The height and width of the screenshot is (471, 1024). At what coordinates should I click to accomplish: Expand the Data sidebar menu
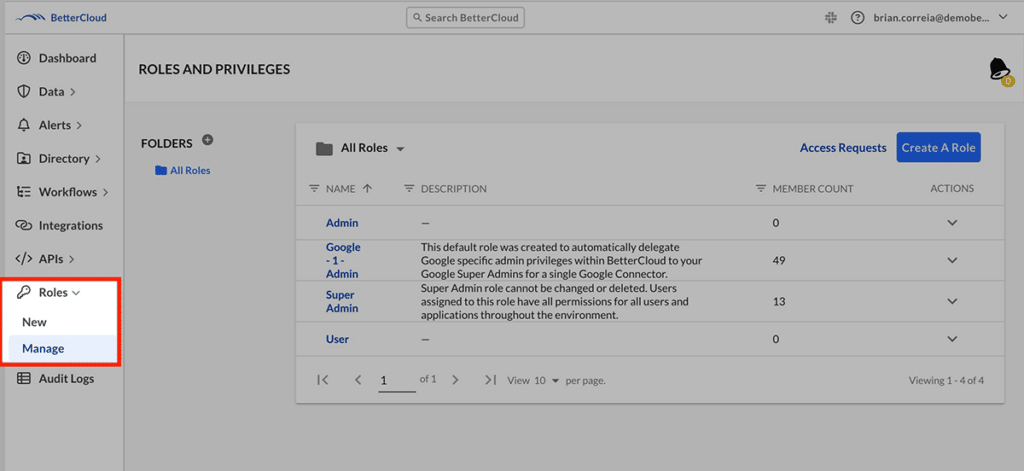72,92
